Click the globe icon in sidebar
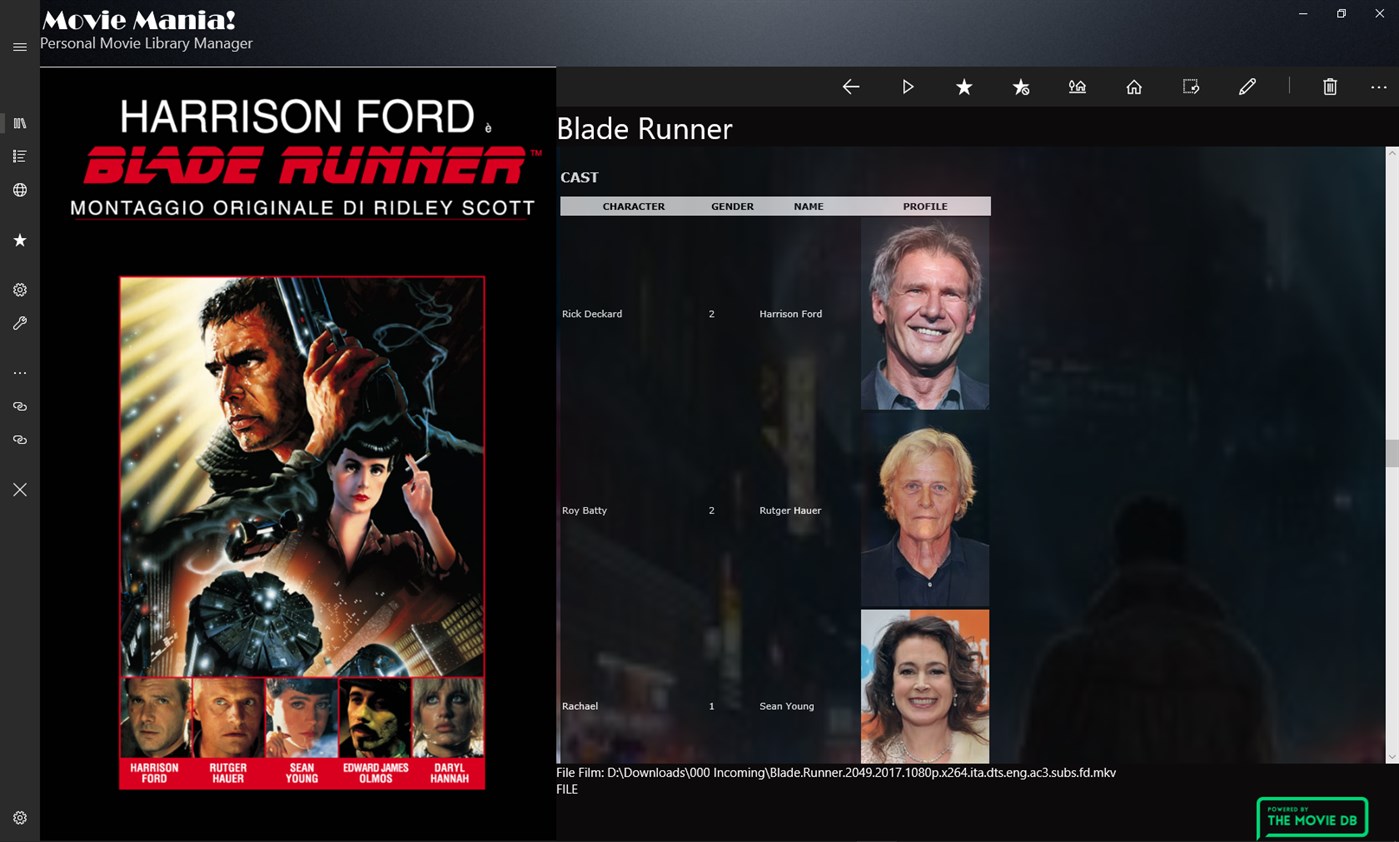This screenshot has width=1399, height=842. tap(19, 190)
